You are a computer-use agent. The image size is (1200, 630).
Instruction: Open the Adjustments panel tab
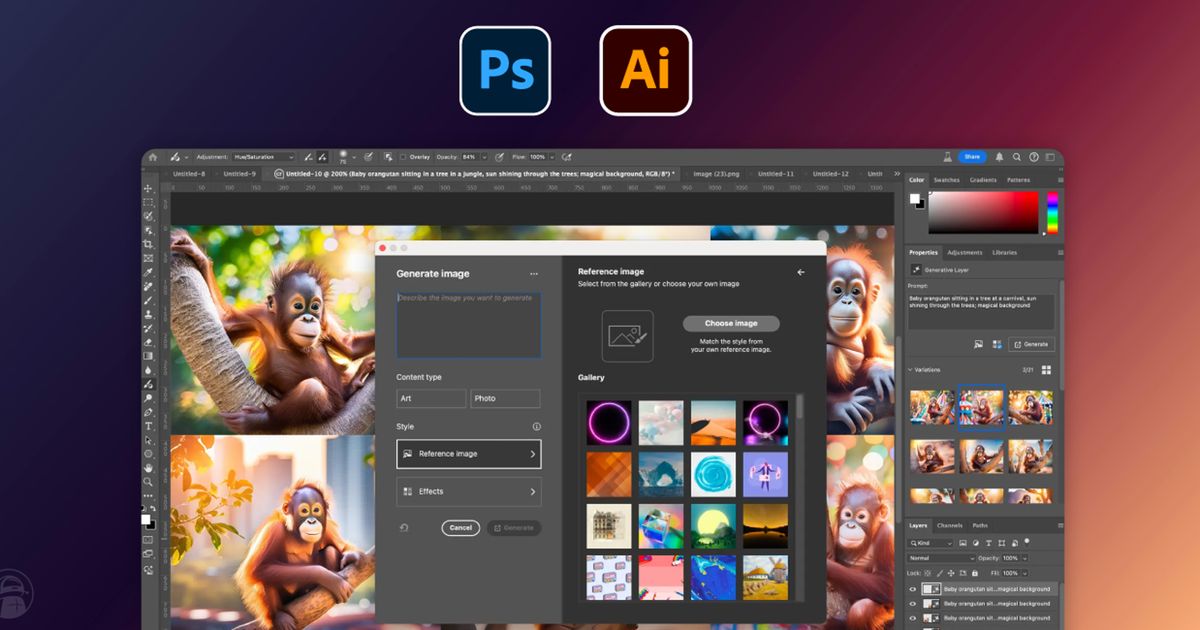tap(965, 253)
